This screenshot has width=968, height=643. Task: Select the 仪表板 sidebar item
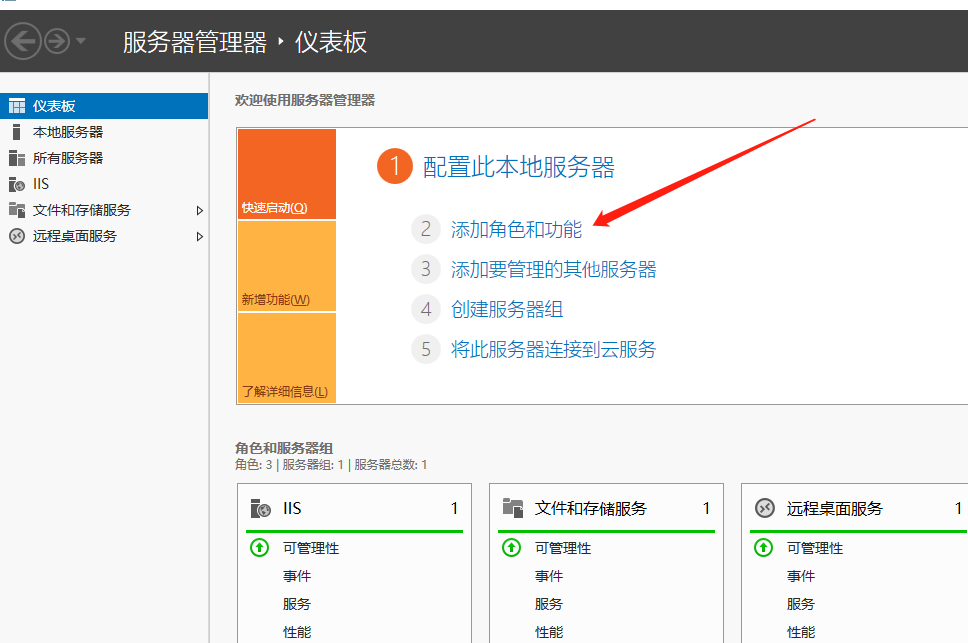point(104,106)
